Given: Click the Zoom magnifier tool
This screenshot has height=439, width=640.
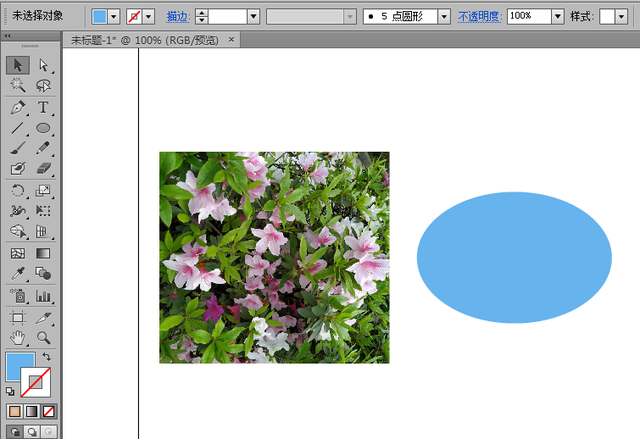Looking at the screenshot, I should point(43,337).
